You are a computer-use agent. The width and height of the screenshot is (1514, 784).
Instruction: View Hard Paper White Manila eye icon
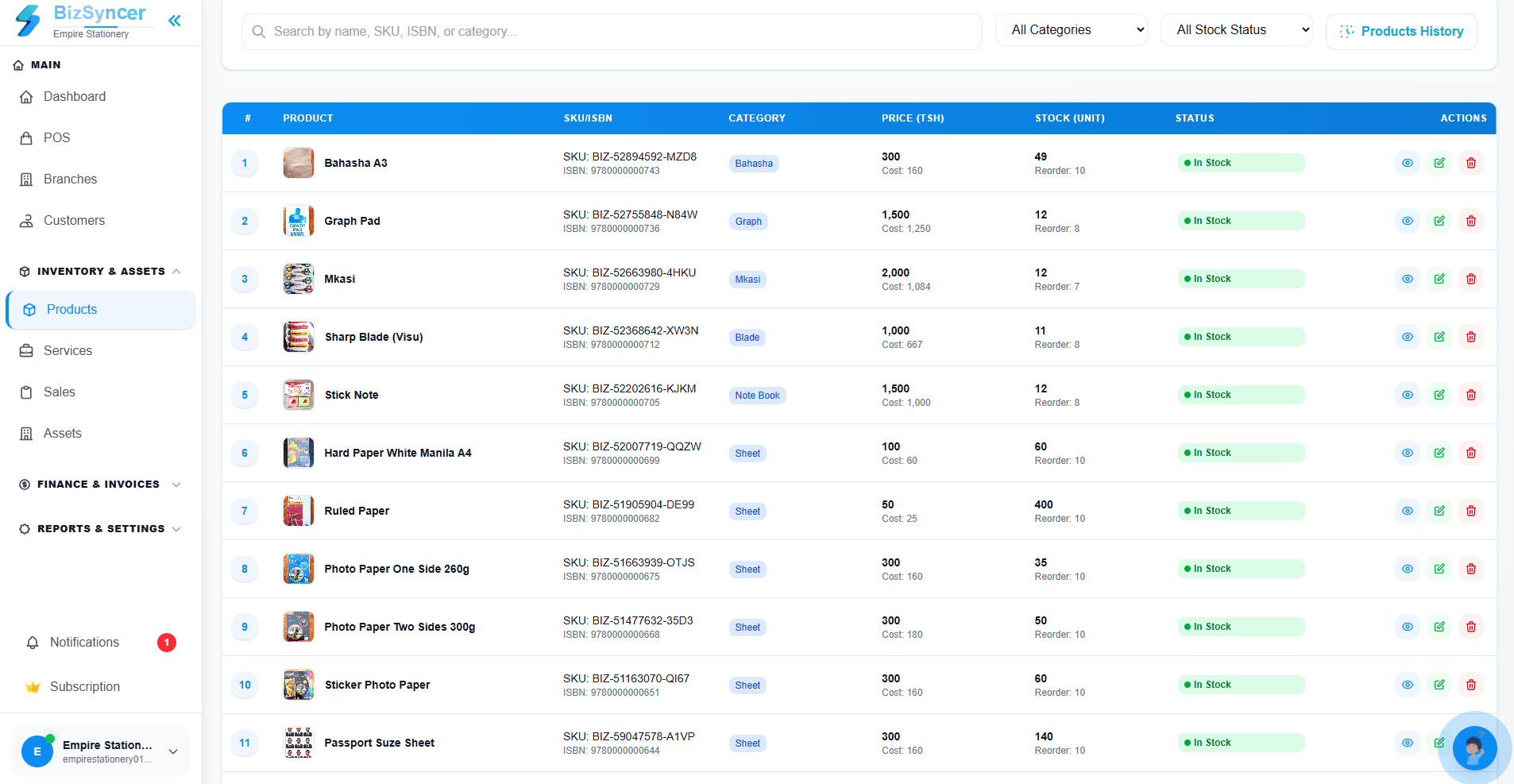pyautogui.click(x=1407, y=453)
